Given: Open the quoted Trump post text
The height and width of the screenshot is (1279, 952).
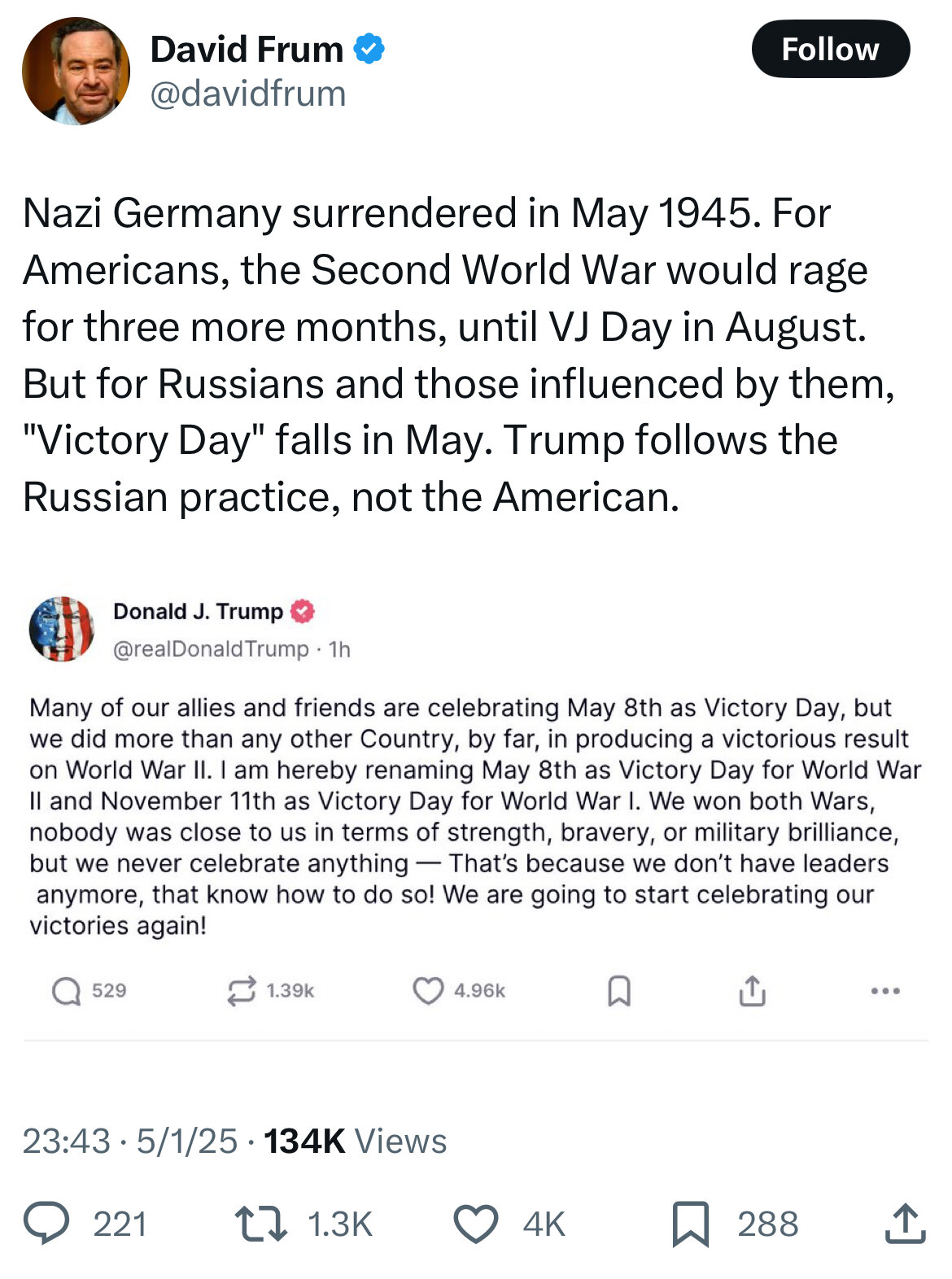Looking at the screenshot, I should 475,816.
